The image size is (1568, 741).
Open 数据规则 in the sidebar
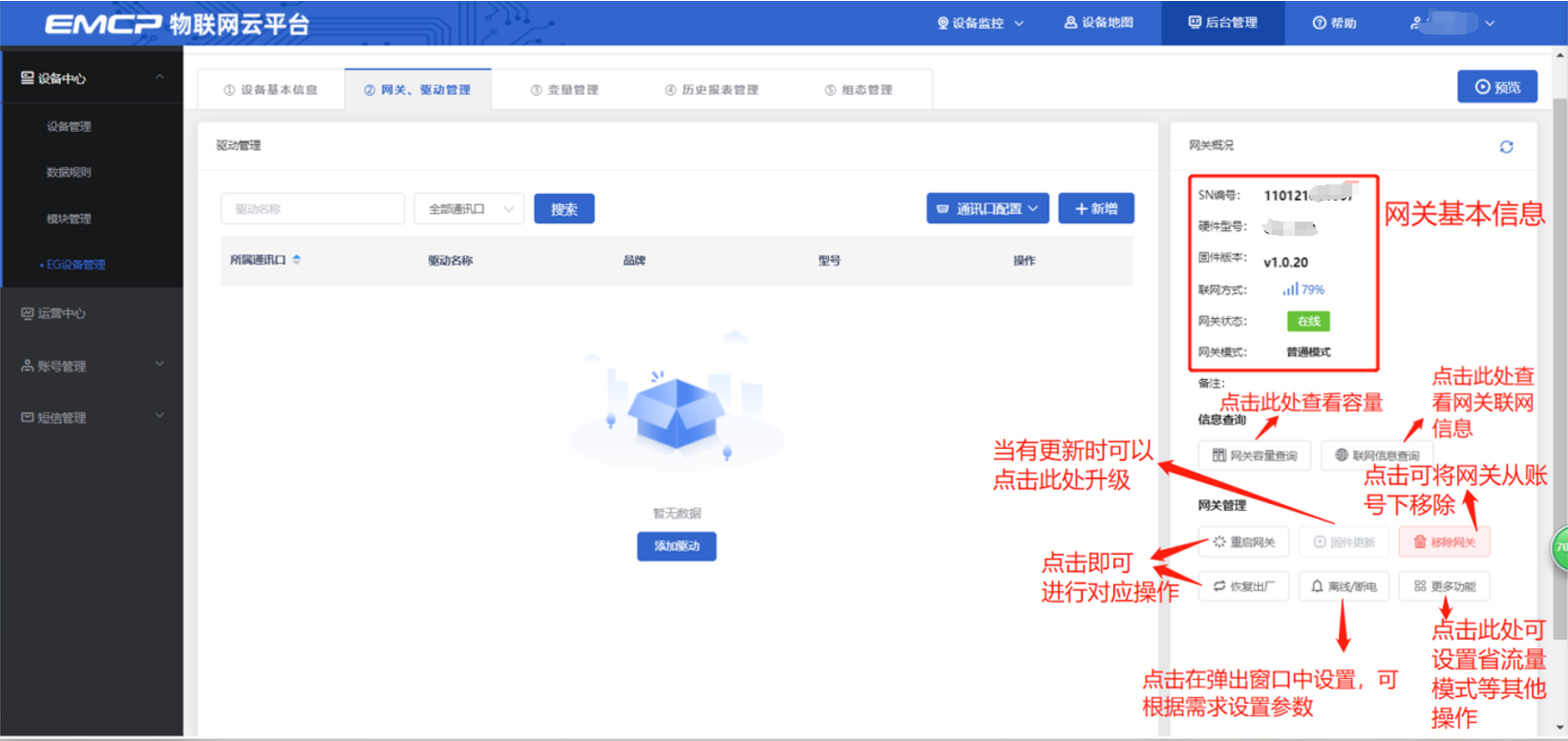click(x=69, y=173)
